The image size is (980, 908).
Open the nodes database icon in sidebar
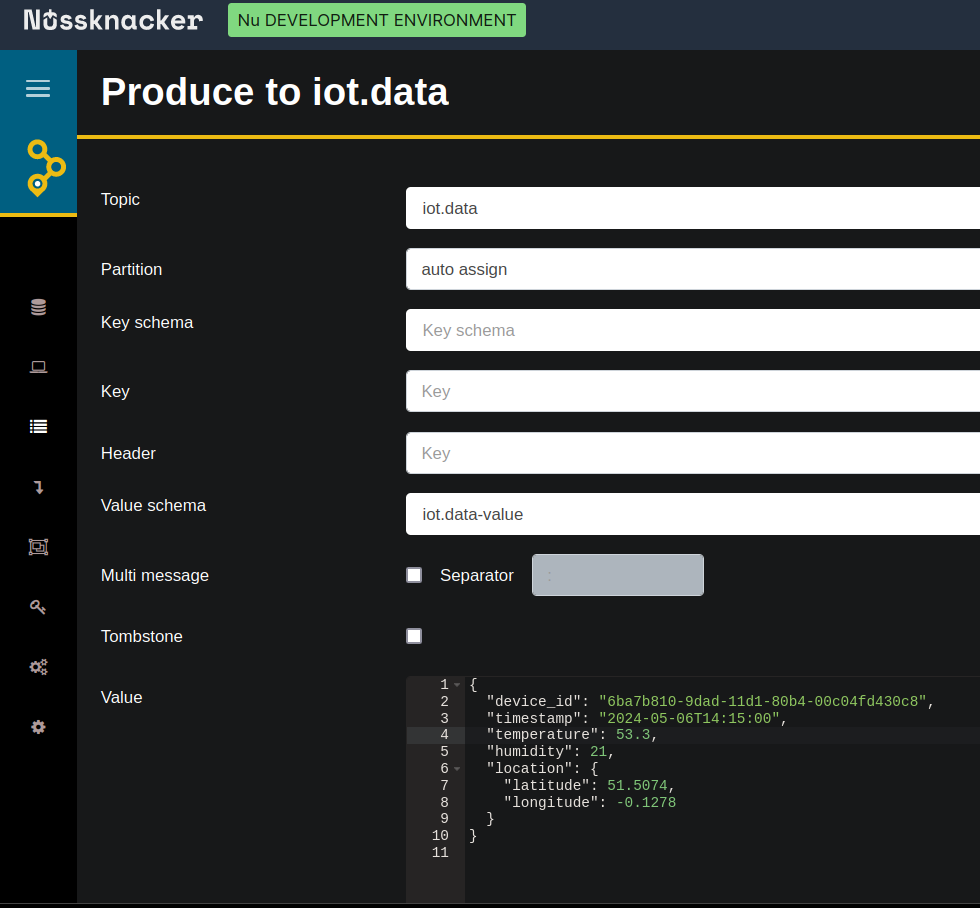38,307
